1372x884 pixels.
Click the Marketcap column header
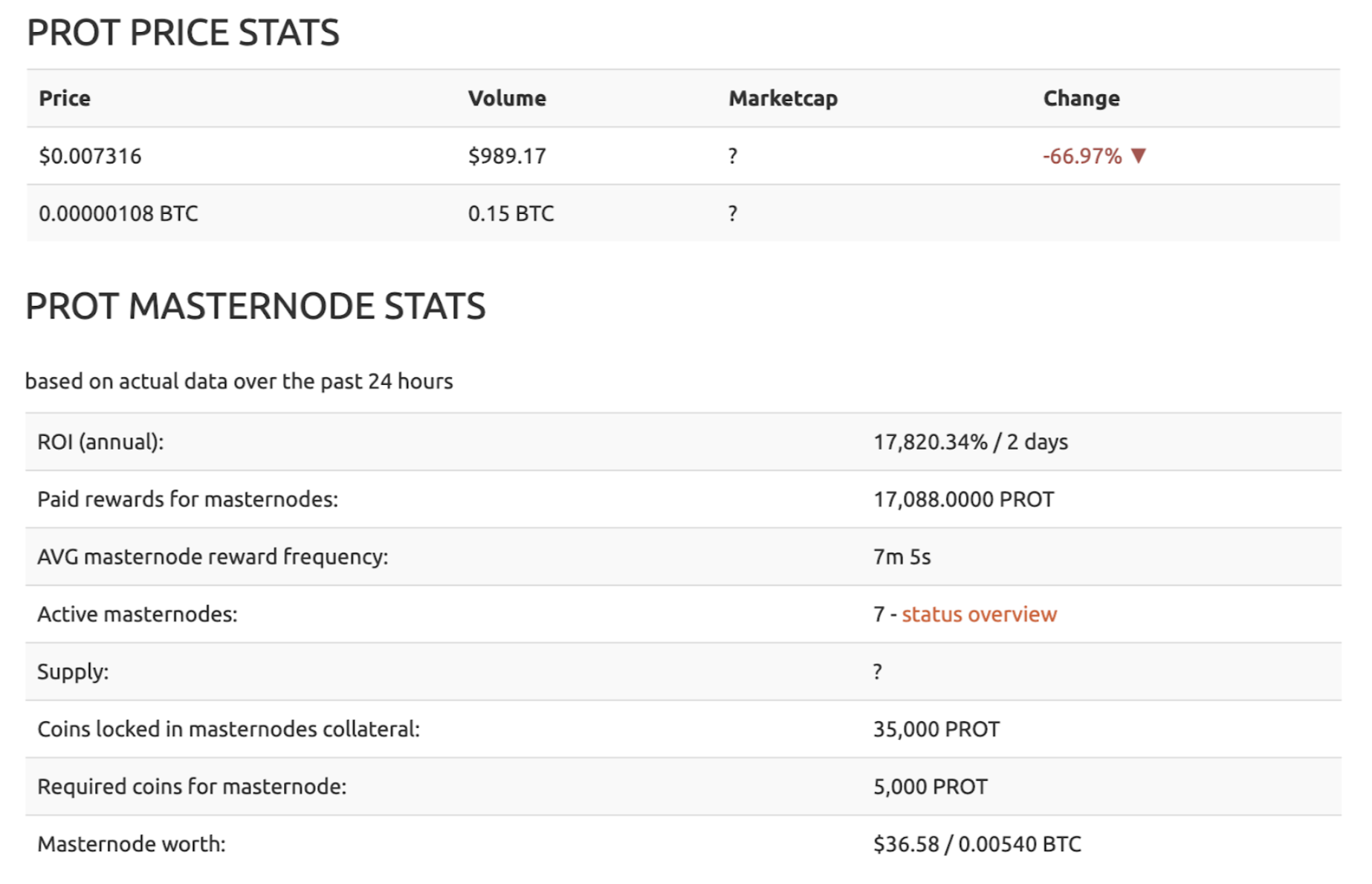[x=783, y=98]
